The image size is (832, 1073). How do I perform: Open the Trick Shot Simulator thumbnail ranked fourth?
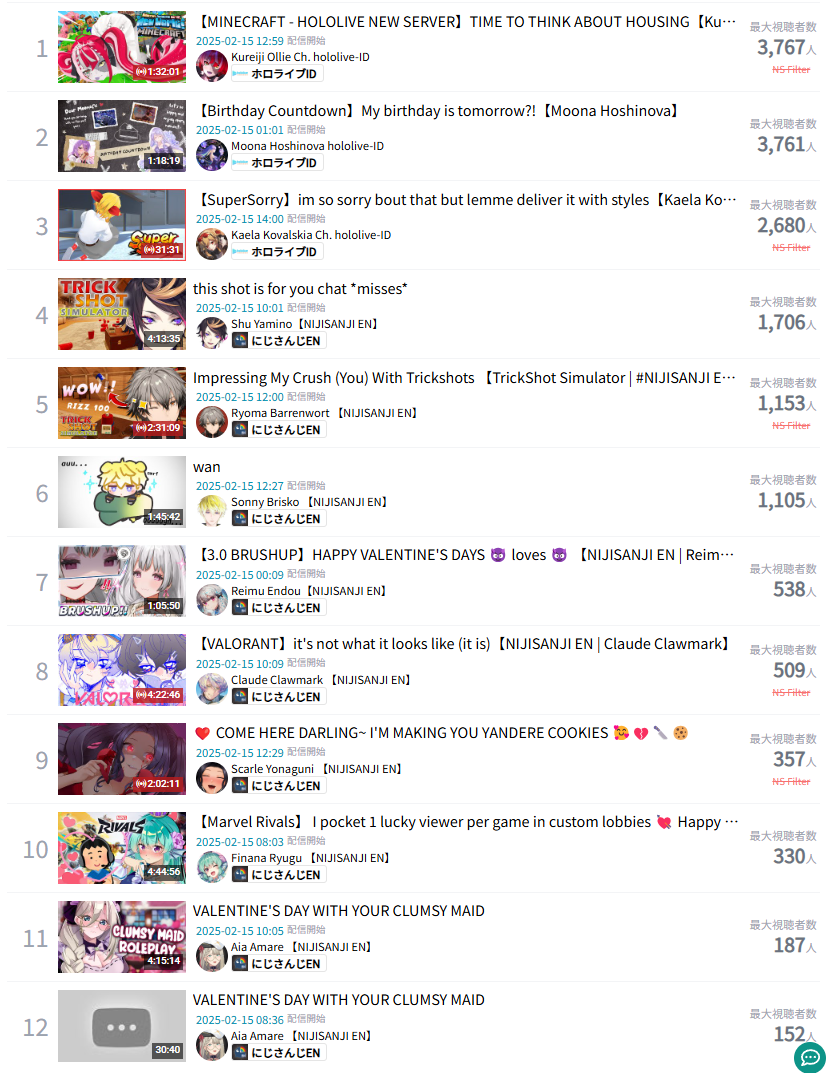click(122, 314)
